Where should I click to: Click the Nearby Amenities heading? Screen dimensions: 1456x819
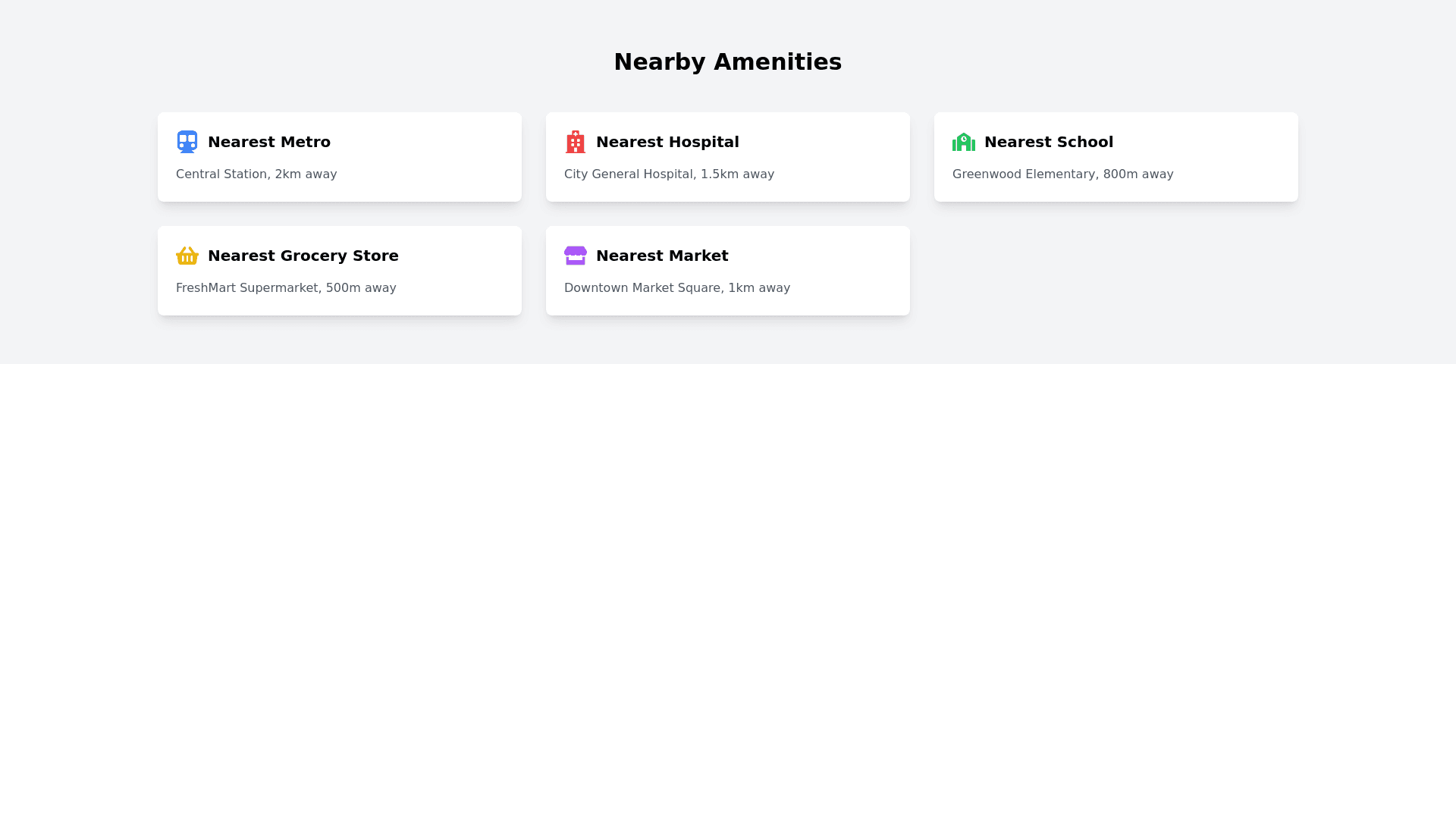[728, 62]
